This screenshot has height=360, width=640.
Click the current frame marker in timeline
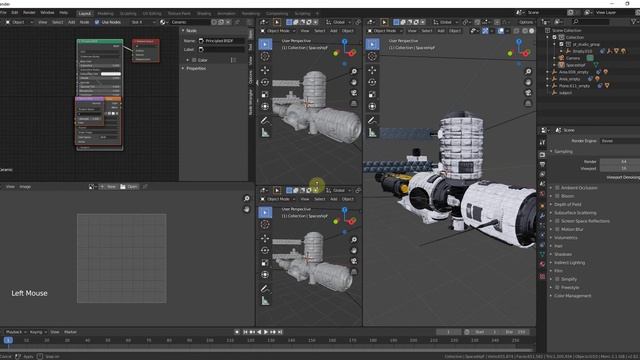[x=8, y=340]
